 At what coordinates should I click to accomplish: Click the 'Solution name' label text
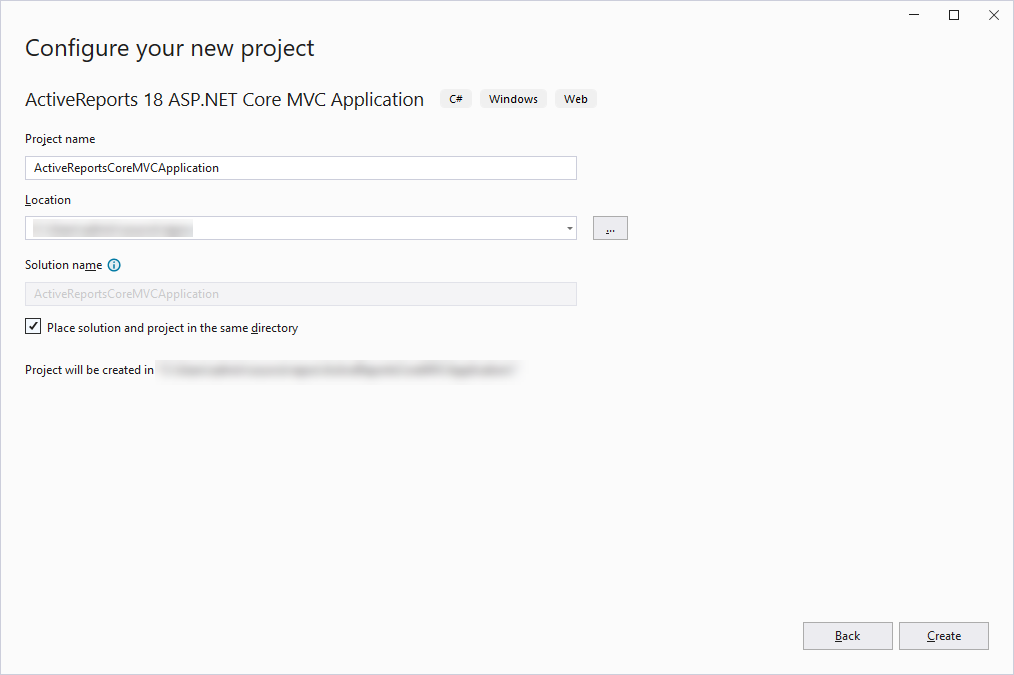[x=63, y=265]
